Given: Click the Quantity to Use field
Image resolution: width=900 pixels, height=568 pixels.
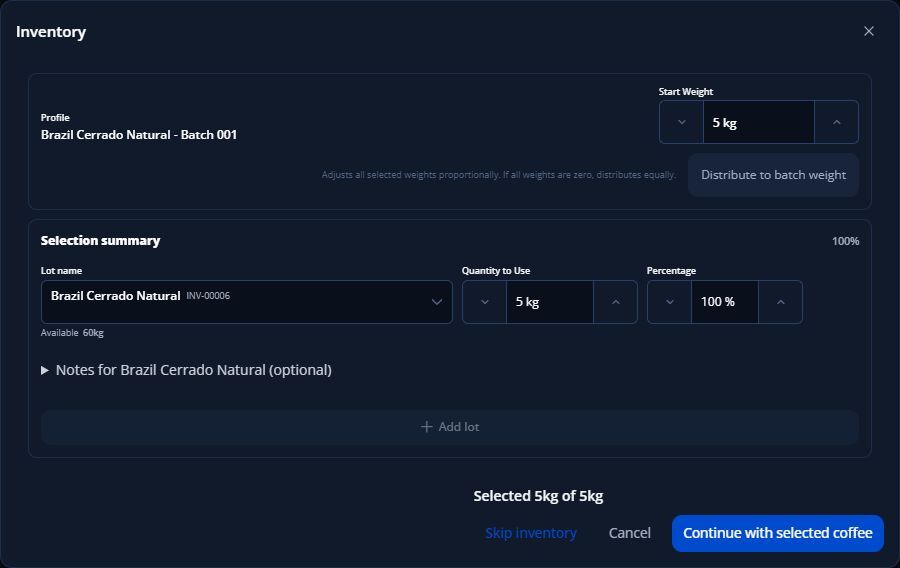Looking at the screenshot, I should click(x=549, y=302).
